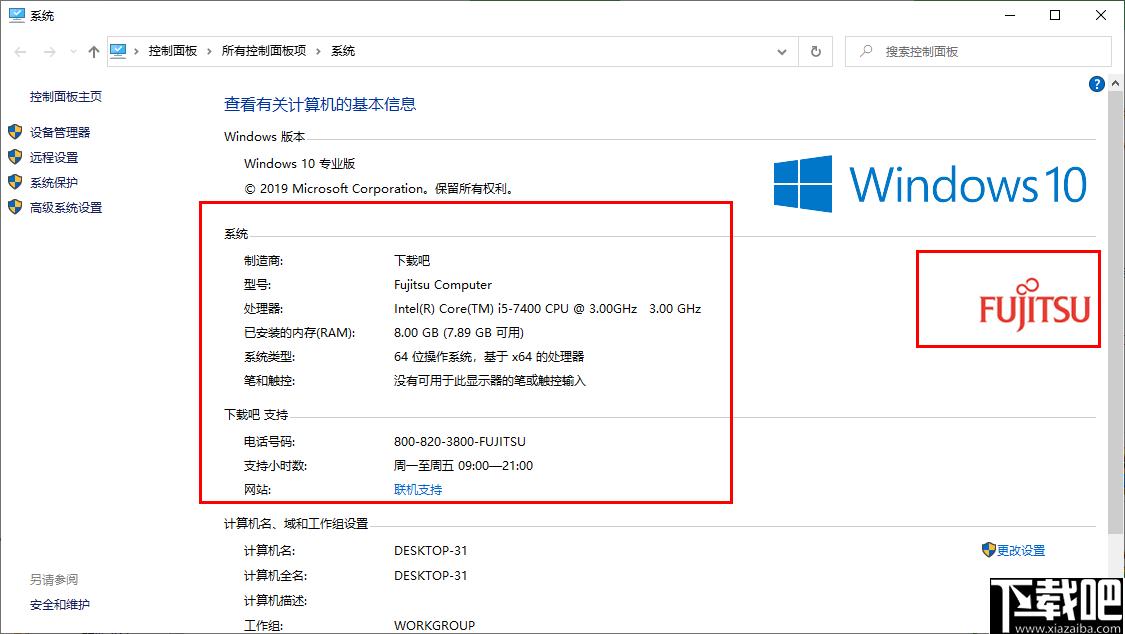Click the vertical scrollbar thumb
1125x634 pixels.
(x=1116, y=312)
